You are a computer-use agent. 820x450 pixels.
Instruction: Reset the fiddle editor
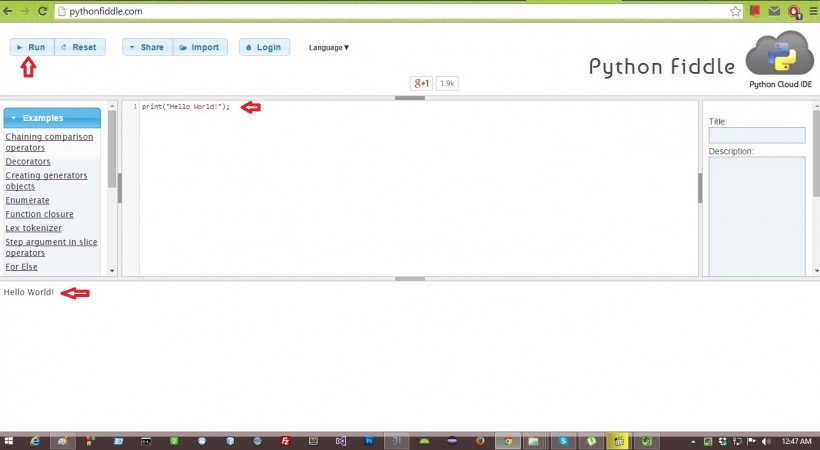coord(79,47)
